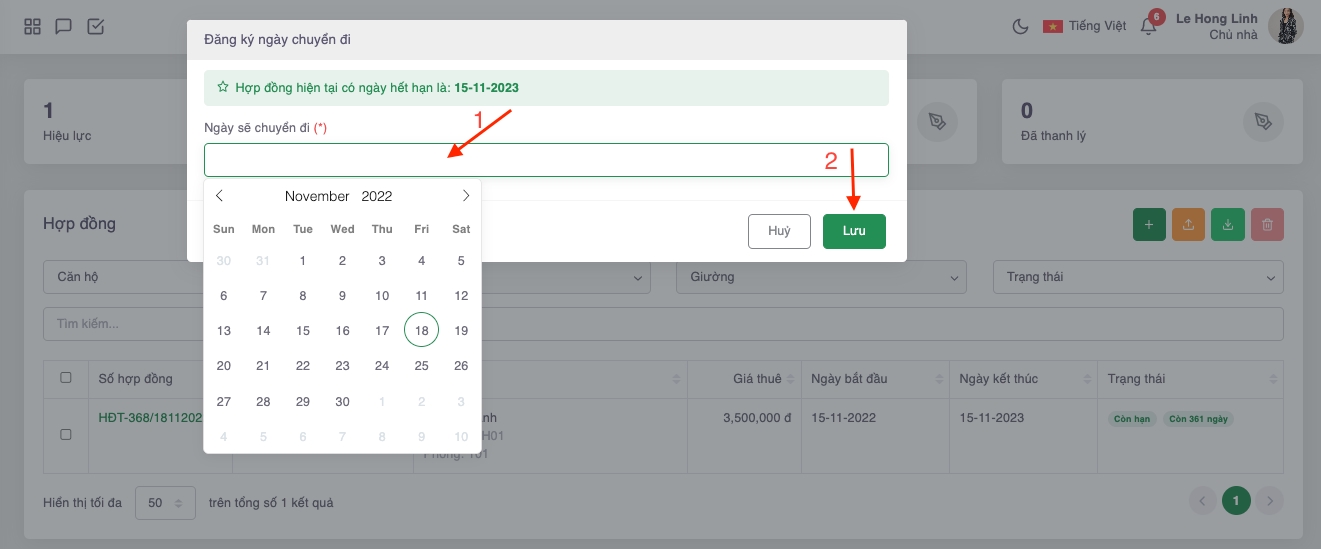Check the contract row checkbox
This screenshot has height=549, width=1321.
[66, 434]
